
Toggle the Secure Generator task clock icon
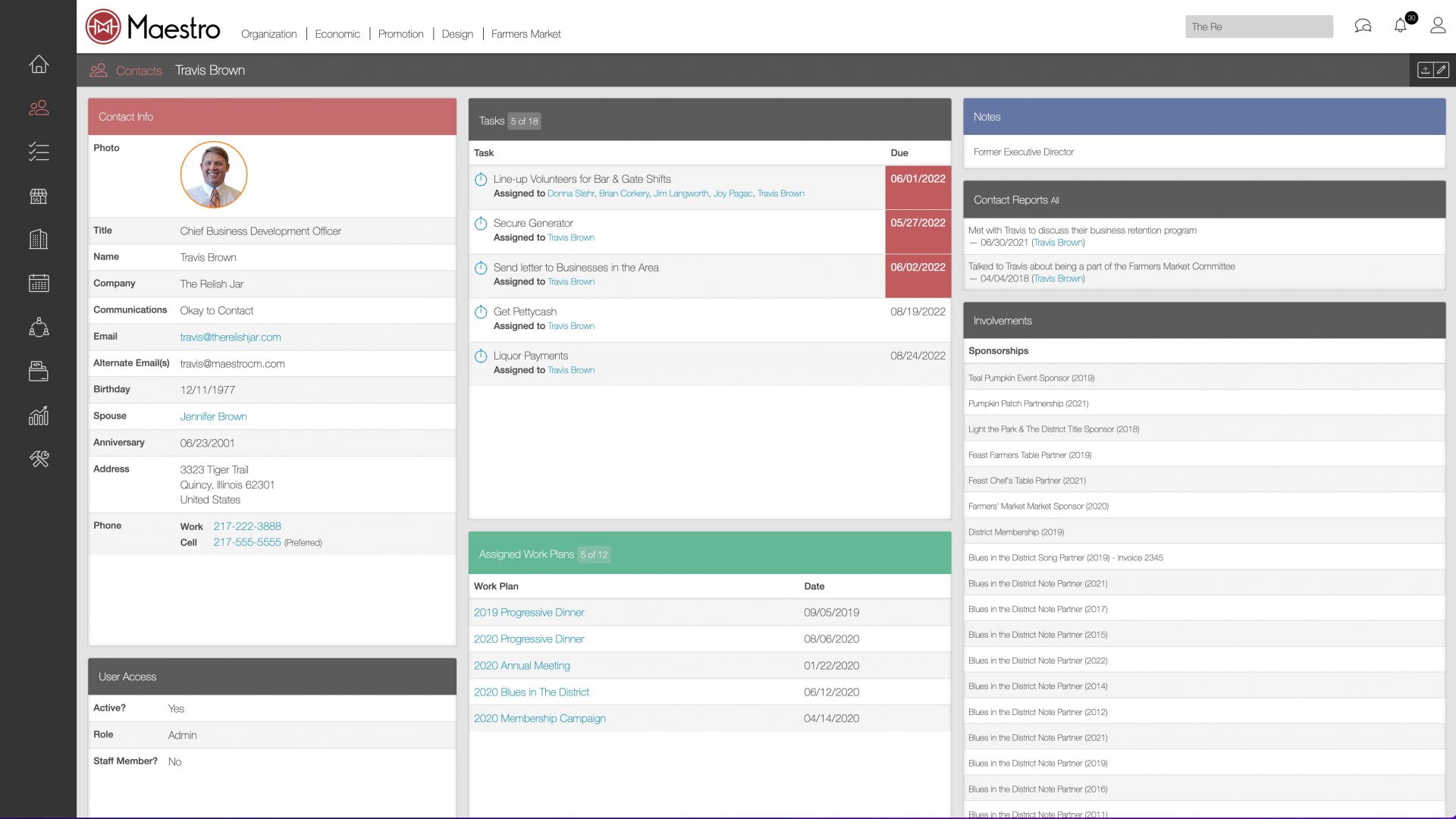(481, 224)
